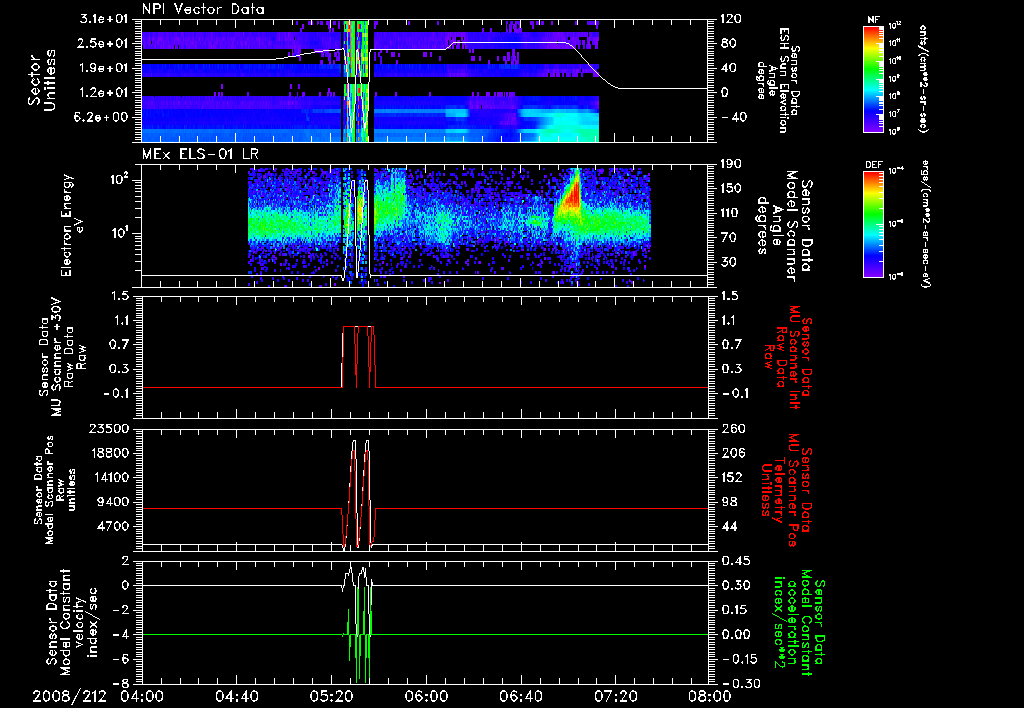Click the "DEF" caption above the color bar
Viewport: 1024px width, 708px height.
point(873,165)
